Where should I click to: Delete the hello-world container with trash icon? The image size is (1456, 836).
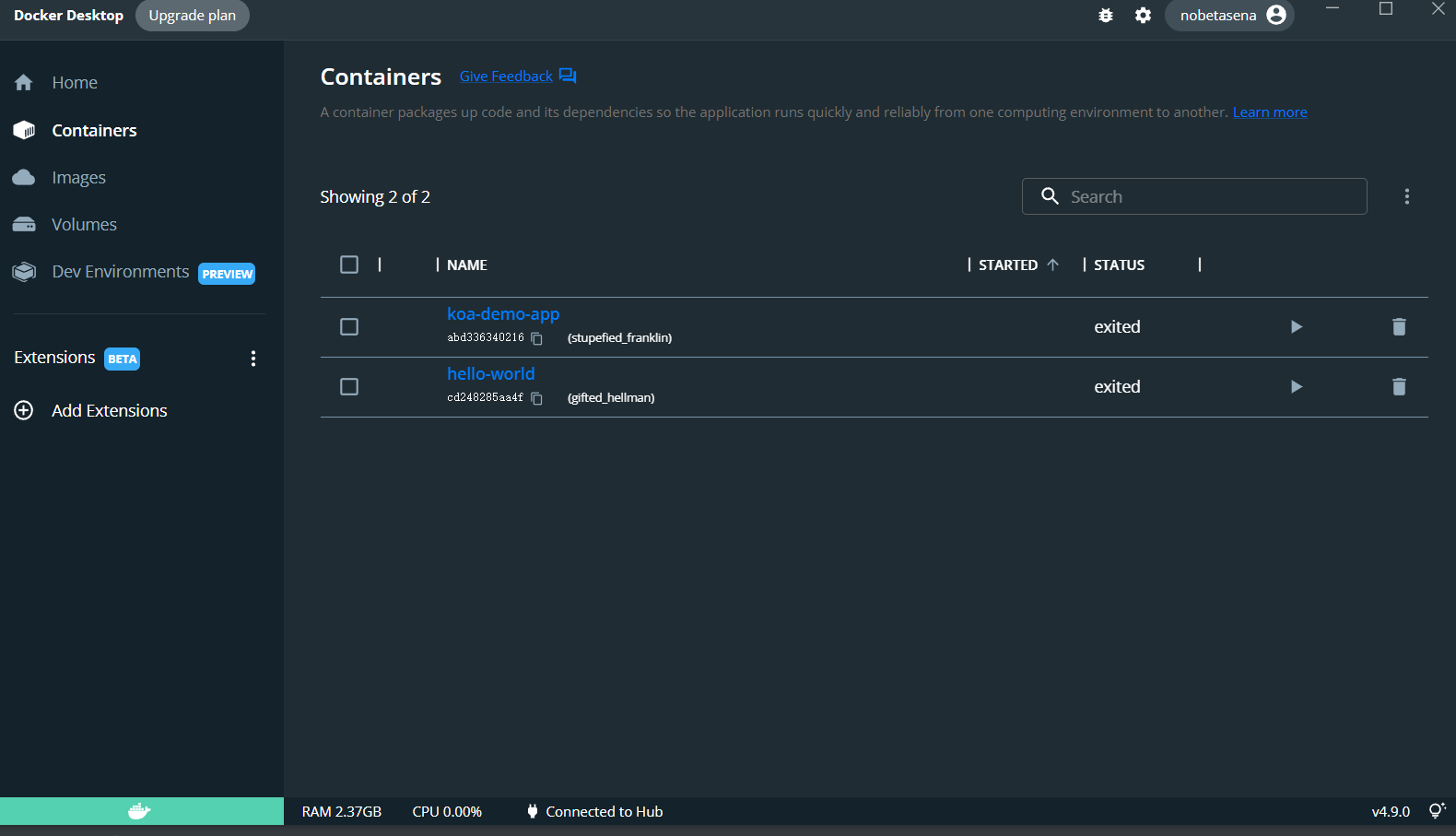point(1398,387)
